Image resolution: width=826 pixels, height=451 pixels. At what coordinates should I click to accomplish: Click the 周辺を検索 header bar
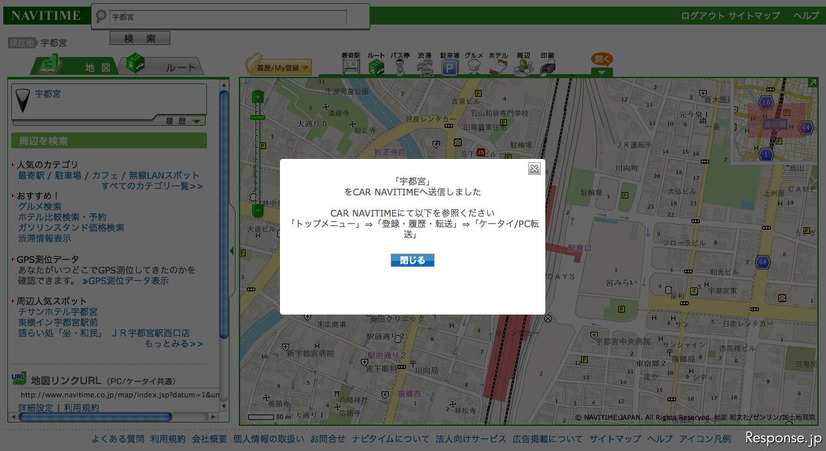[x=109, y=141]
